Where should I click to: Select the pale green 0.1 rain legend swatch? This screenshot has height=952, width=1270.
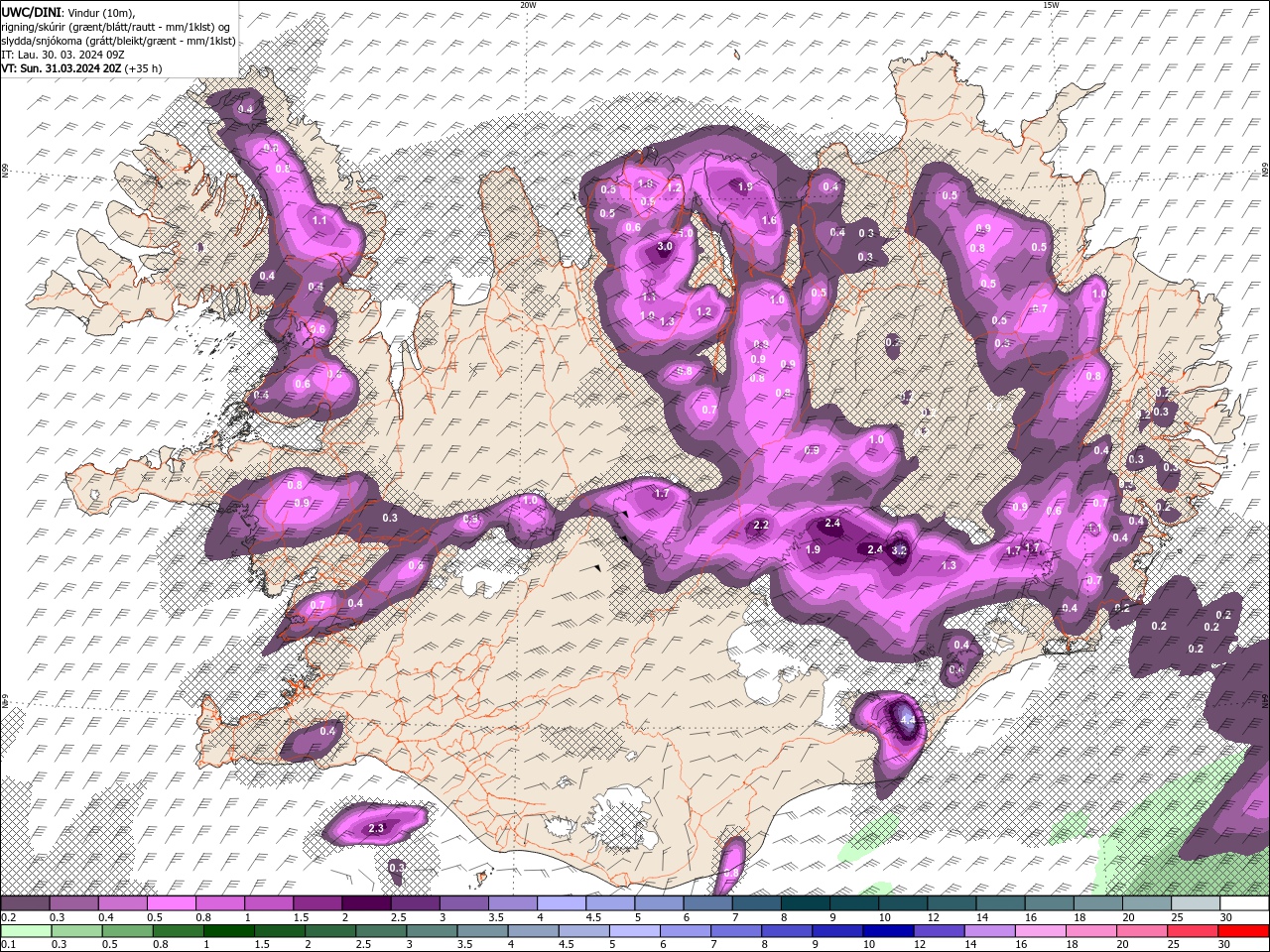[25, 931]
